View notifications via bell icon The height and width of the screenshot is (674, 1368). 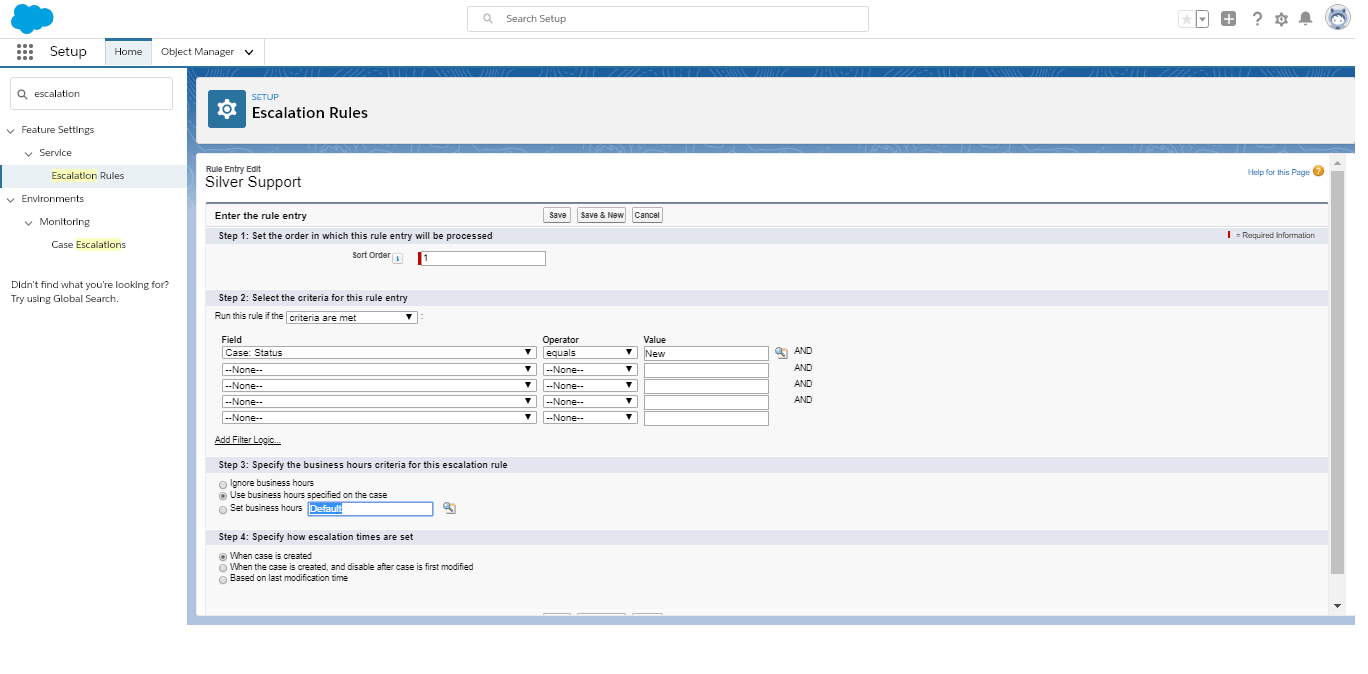(x=1305, y=19)
